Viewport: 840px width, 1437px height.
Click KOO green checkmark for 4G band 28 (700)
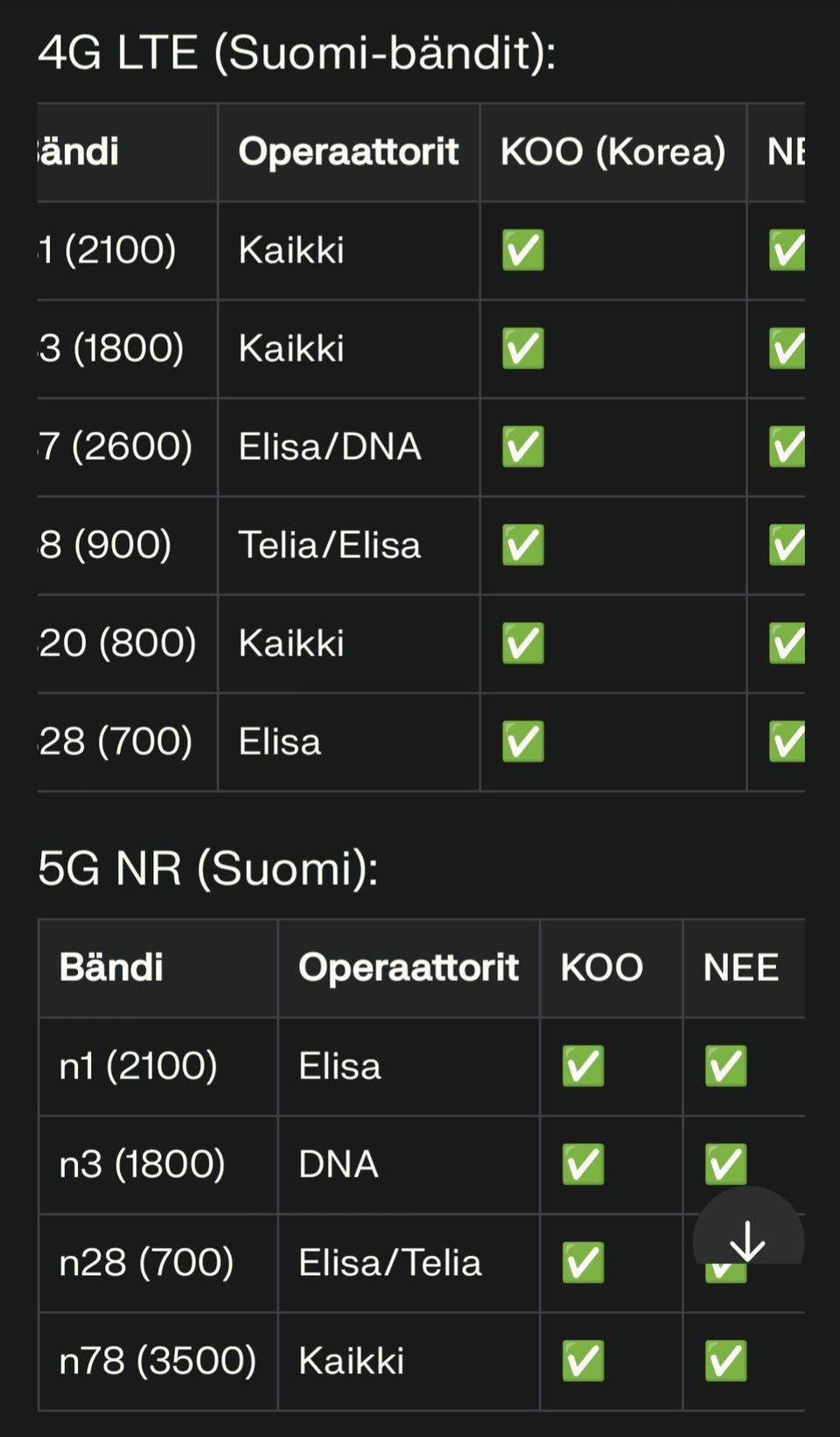tap(523, 741)
